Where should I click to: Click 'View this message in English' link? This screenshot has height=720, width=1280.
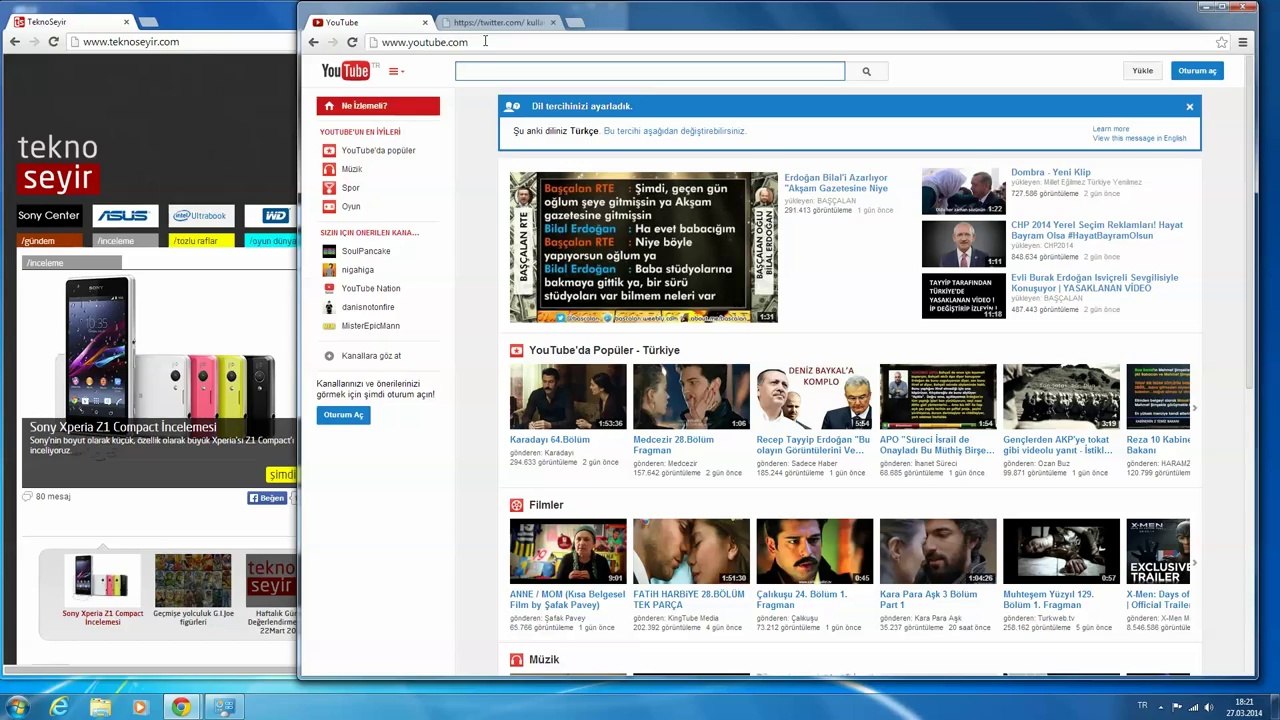[x=1139, y=138]
